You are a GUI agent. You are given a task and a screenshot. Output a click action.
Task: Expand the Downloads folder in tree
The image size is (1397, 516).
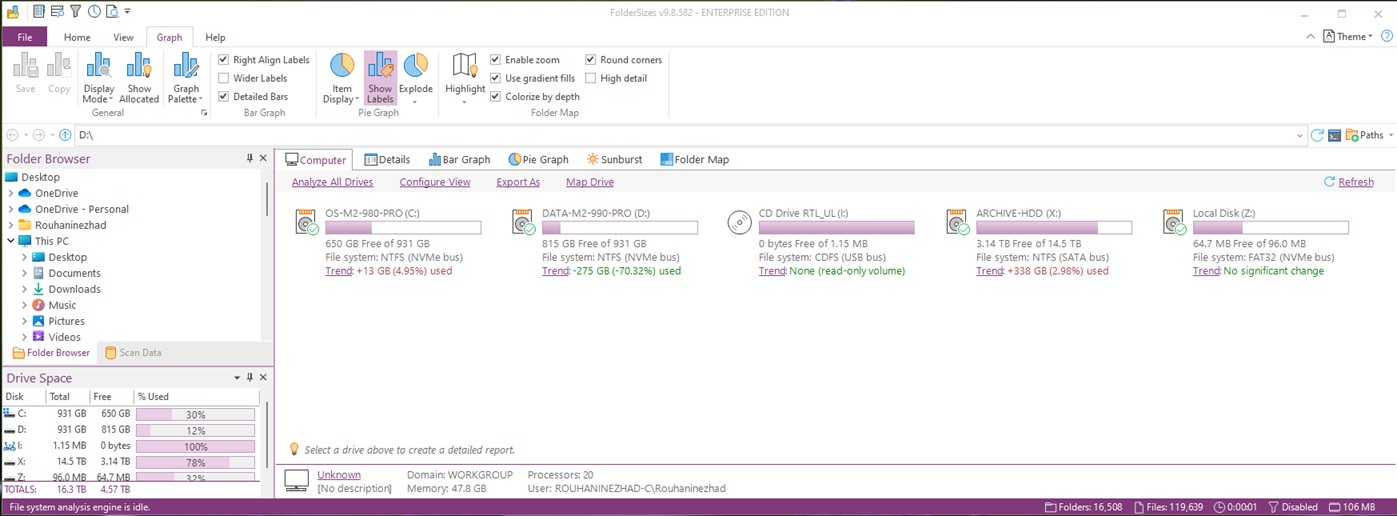(x=25, y=289)
